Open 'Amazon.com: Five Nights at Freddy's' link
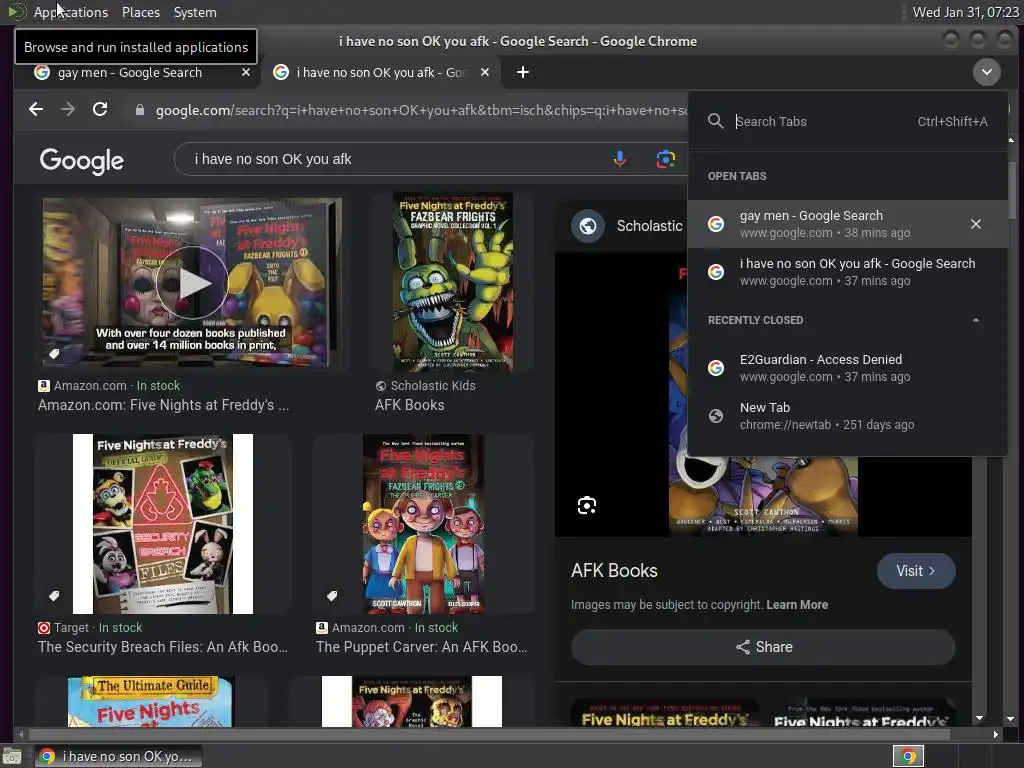 point(163,405)
